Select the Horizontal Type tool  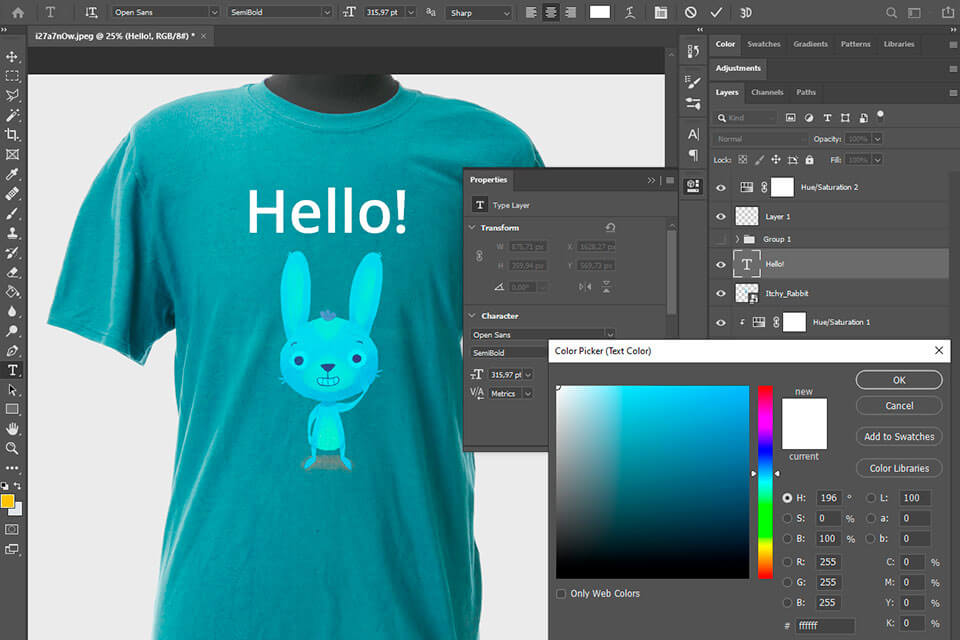pyautogui.click(x=12, y=371)
